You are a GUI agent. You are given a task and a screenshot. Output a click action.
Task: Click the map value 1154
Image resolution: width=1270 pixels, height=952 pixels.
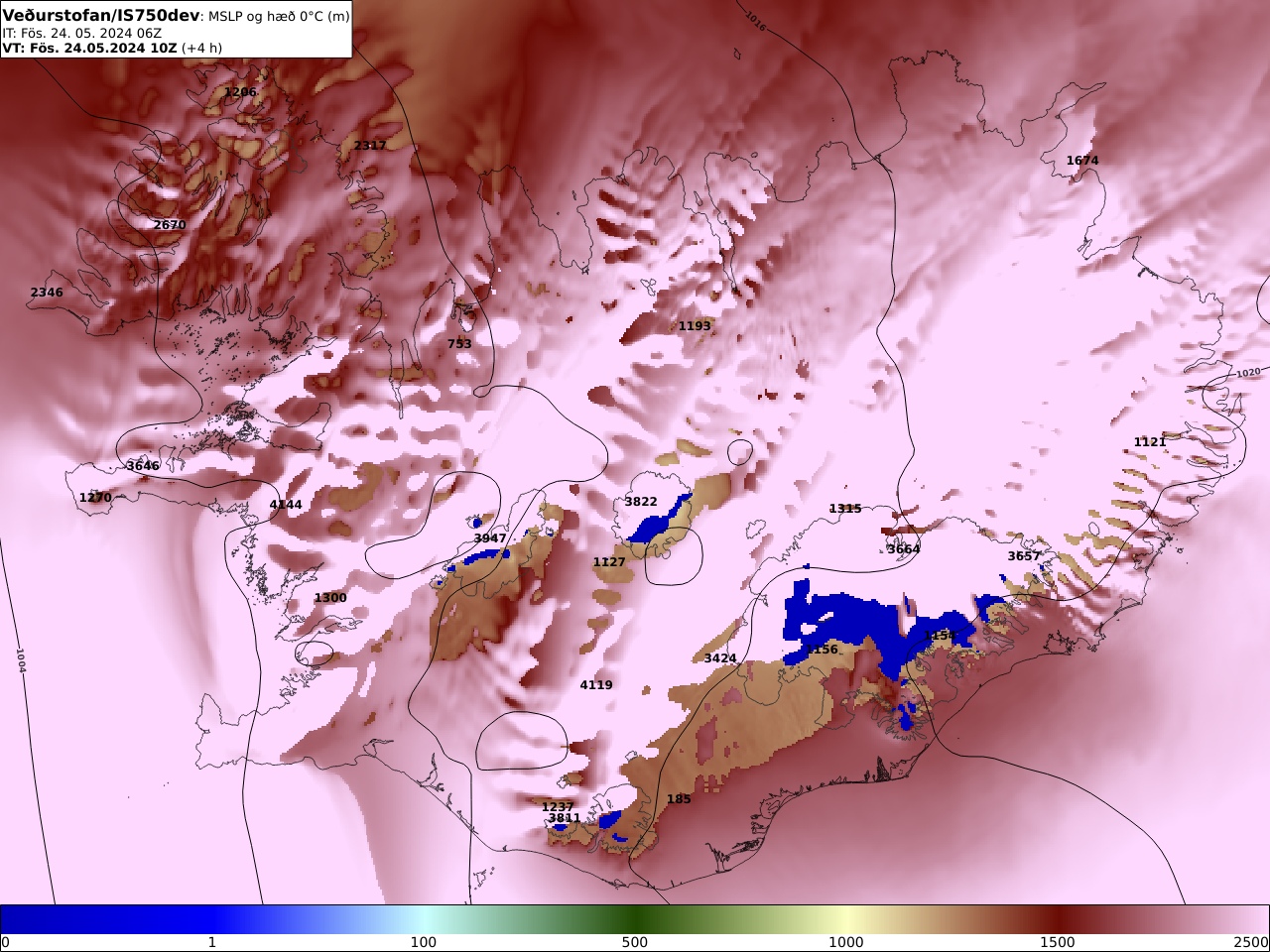(940, 636)
